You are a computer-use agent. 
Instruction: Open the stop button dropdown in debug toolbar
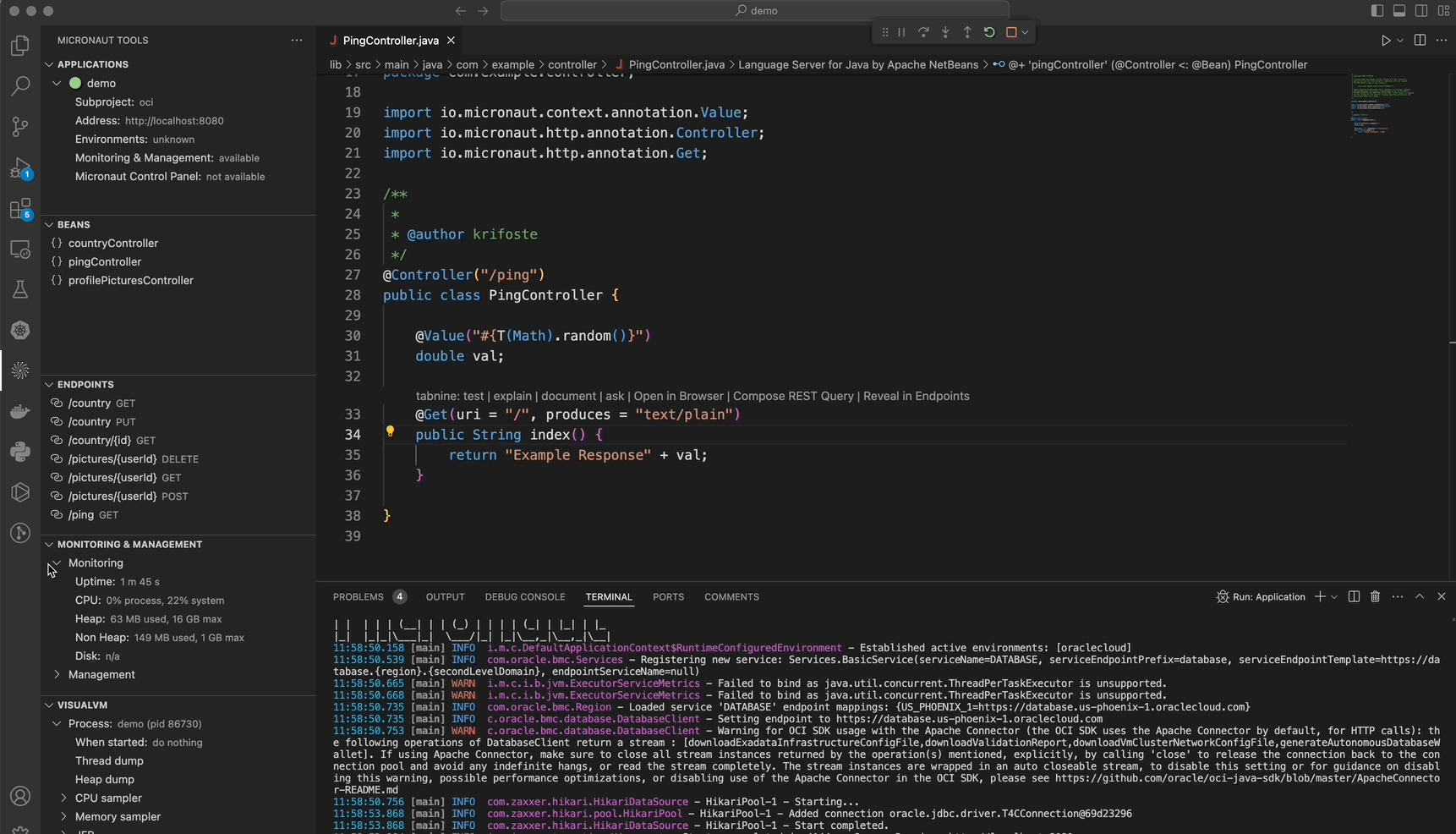(x=1024, y=32)
